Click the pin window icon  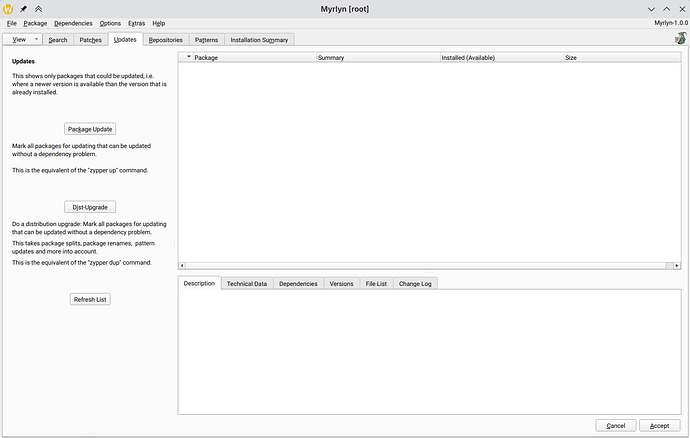(x=25, y=8)
